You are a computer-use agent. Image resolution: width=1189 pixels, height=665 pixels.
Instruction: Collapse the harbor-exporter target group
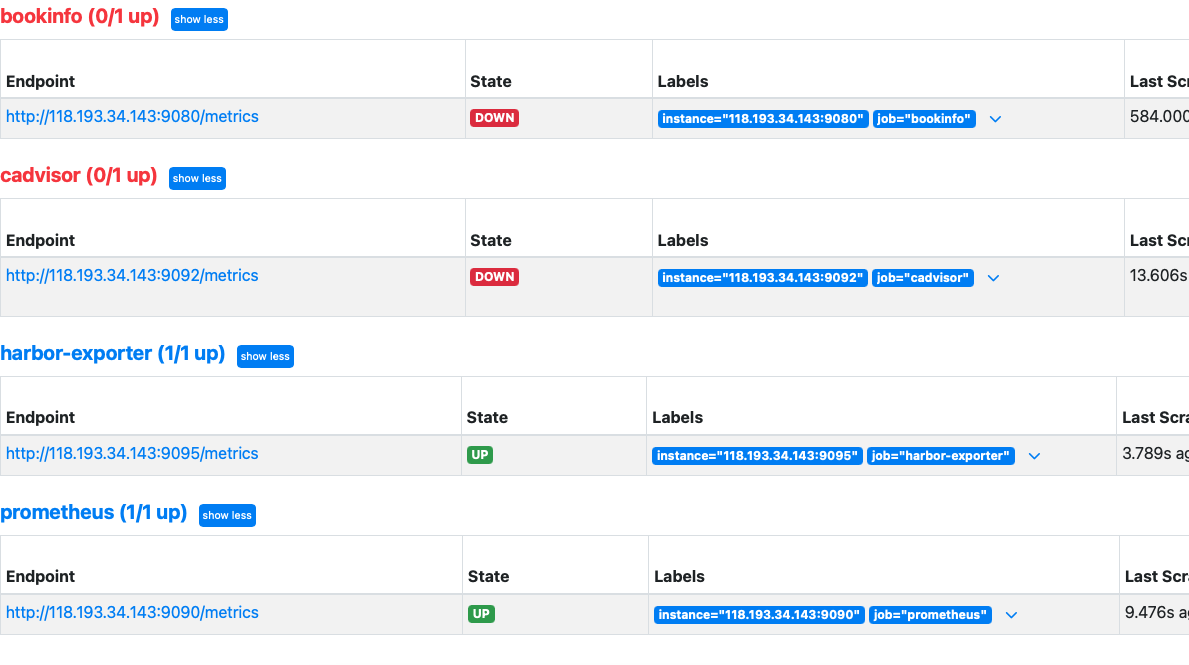pos(265,356)
